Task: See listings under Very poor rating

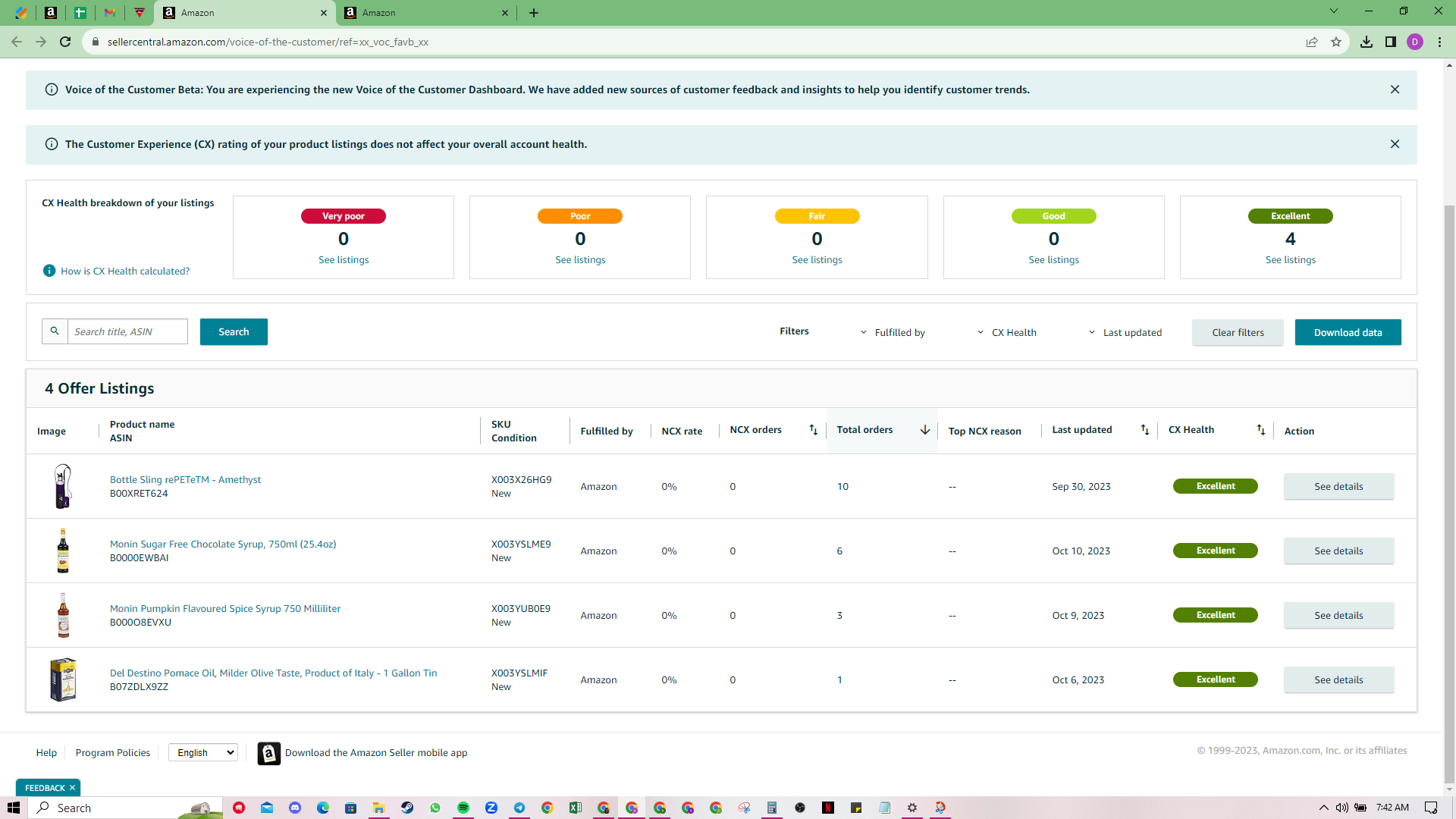Action: click(344, 259)
